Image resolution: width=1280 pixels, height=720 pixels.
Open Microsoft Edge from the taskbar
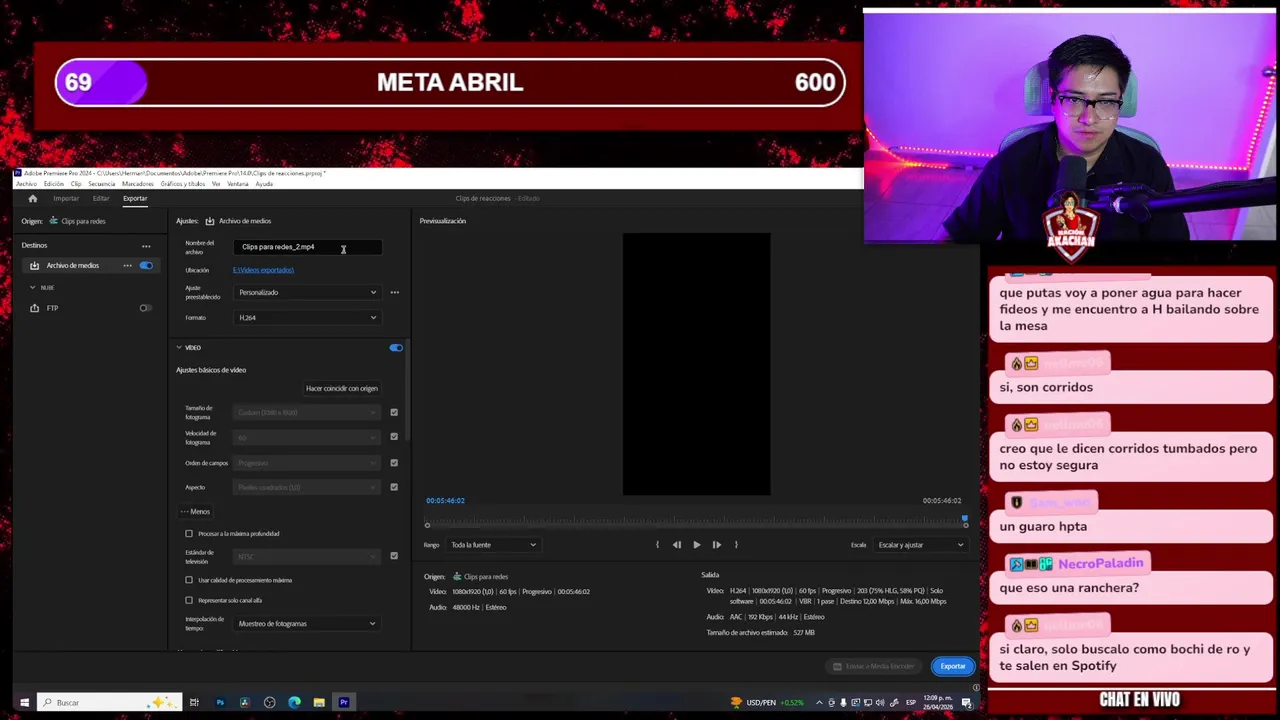pos(294,702)
